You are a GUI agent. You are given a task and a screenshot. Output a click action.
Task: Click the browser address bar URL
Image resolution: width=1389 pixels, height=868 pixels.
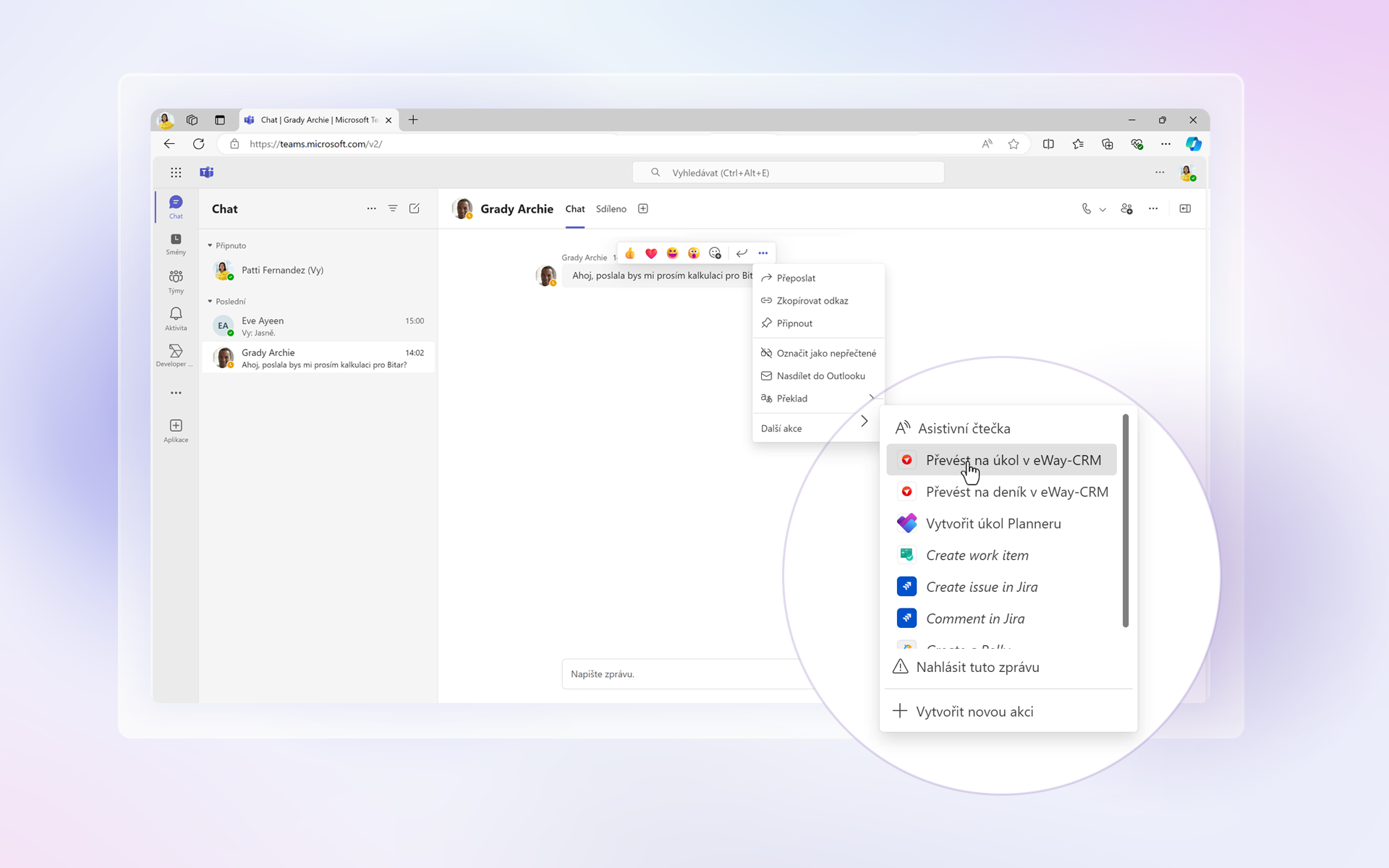click(x=316, y=144)
